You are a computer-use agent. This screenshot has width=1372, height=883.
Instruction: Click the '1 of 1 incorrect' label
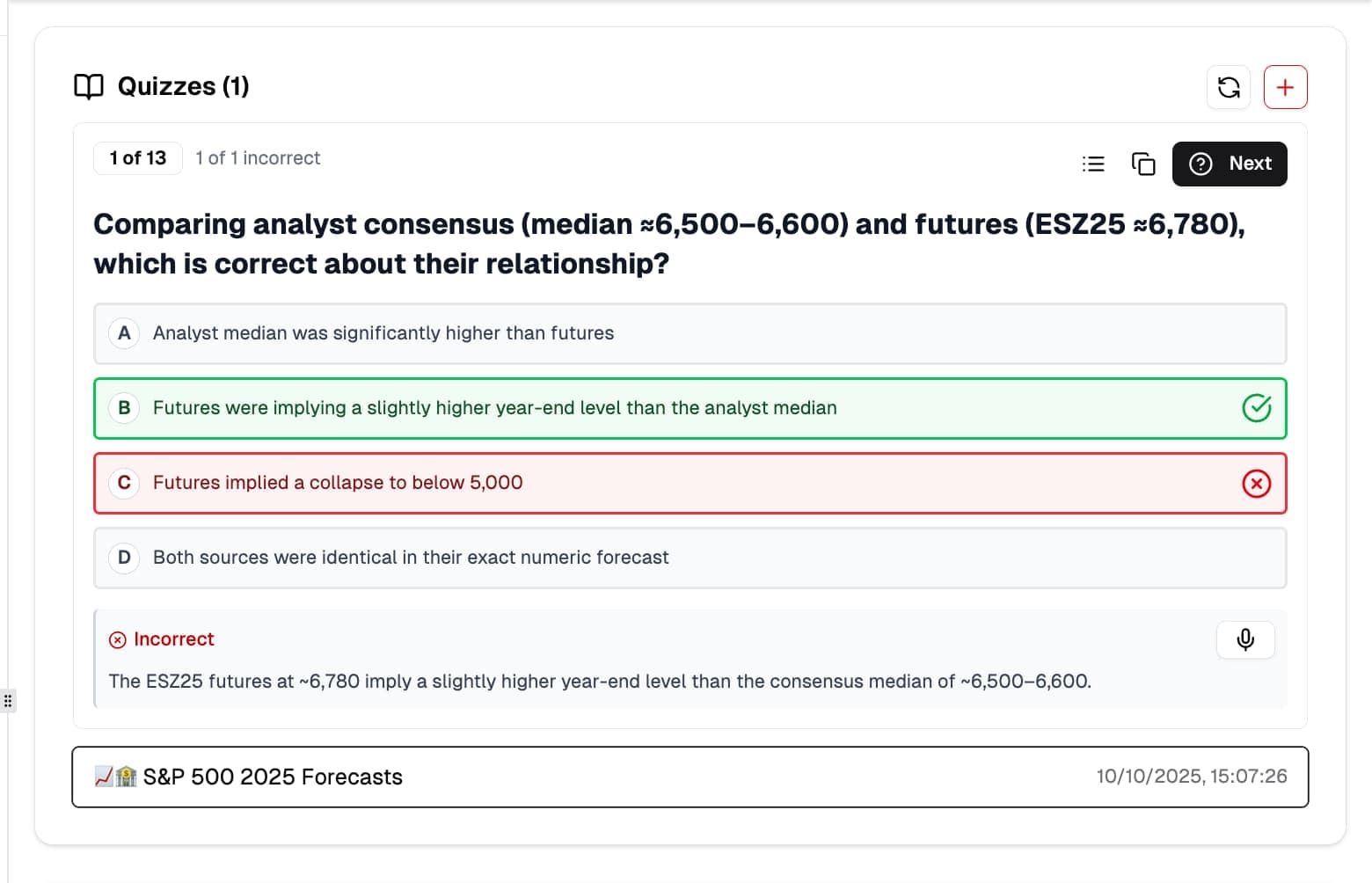pos(258,157)
